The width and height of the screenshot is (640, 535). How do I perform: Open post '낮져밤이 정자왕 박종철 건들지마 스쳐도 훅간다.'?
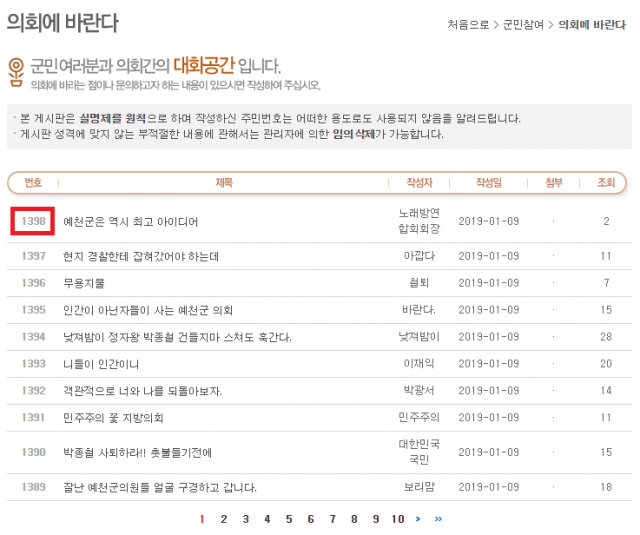point(177,337)
